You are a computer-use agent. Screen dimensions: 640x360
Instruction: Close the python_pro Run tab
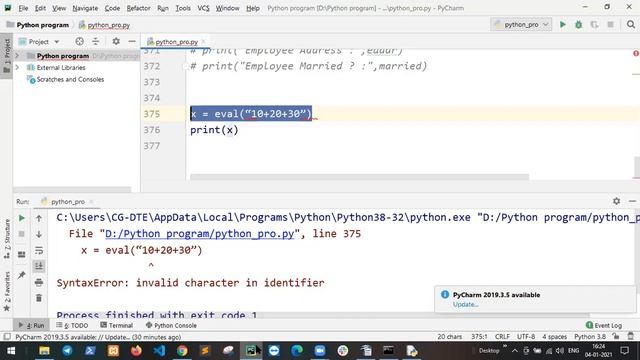(x=91, y=201)
